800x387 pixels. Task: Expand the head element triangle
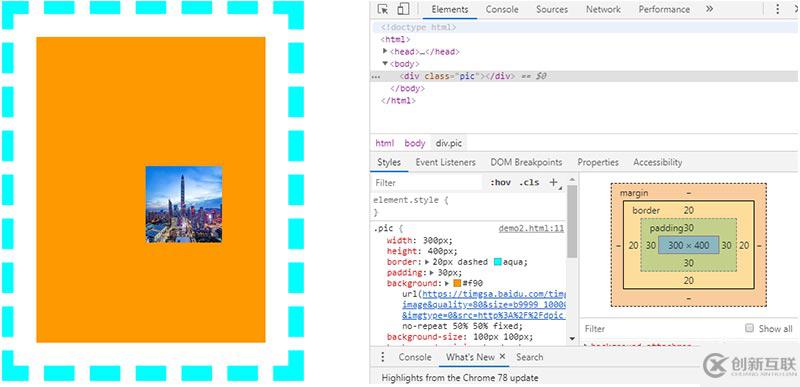coord(385,51)
